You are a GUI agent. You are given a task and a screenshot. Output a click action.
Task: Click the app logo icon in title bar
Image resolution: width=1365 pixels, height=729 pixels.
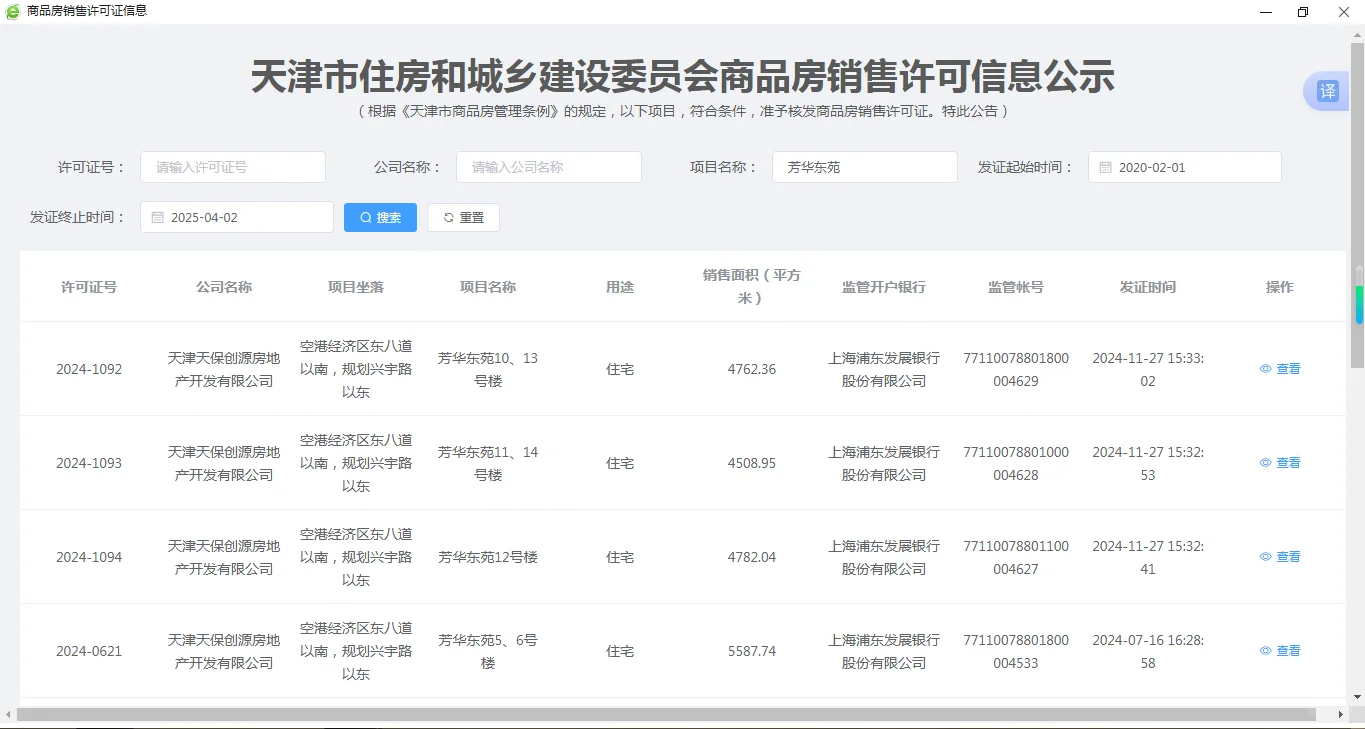pos(13,11)
